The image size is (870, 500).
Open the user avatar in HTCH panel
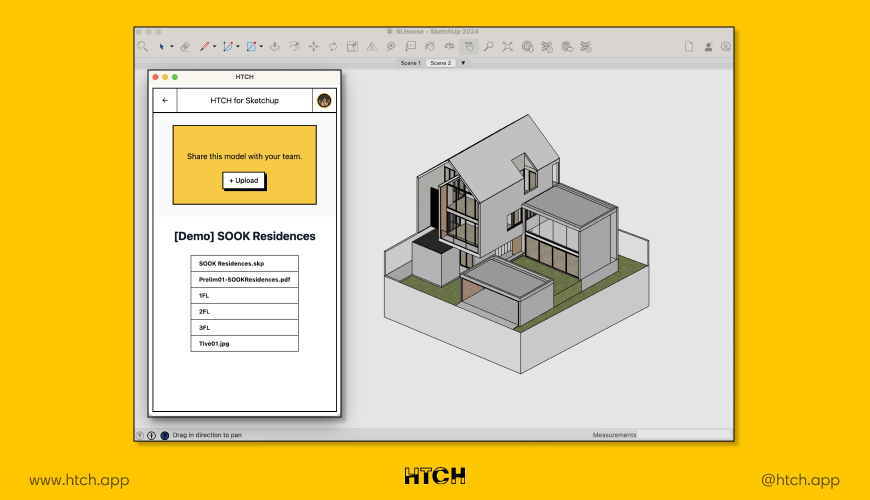click(324, 100)
